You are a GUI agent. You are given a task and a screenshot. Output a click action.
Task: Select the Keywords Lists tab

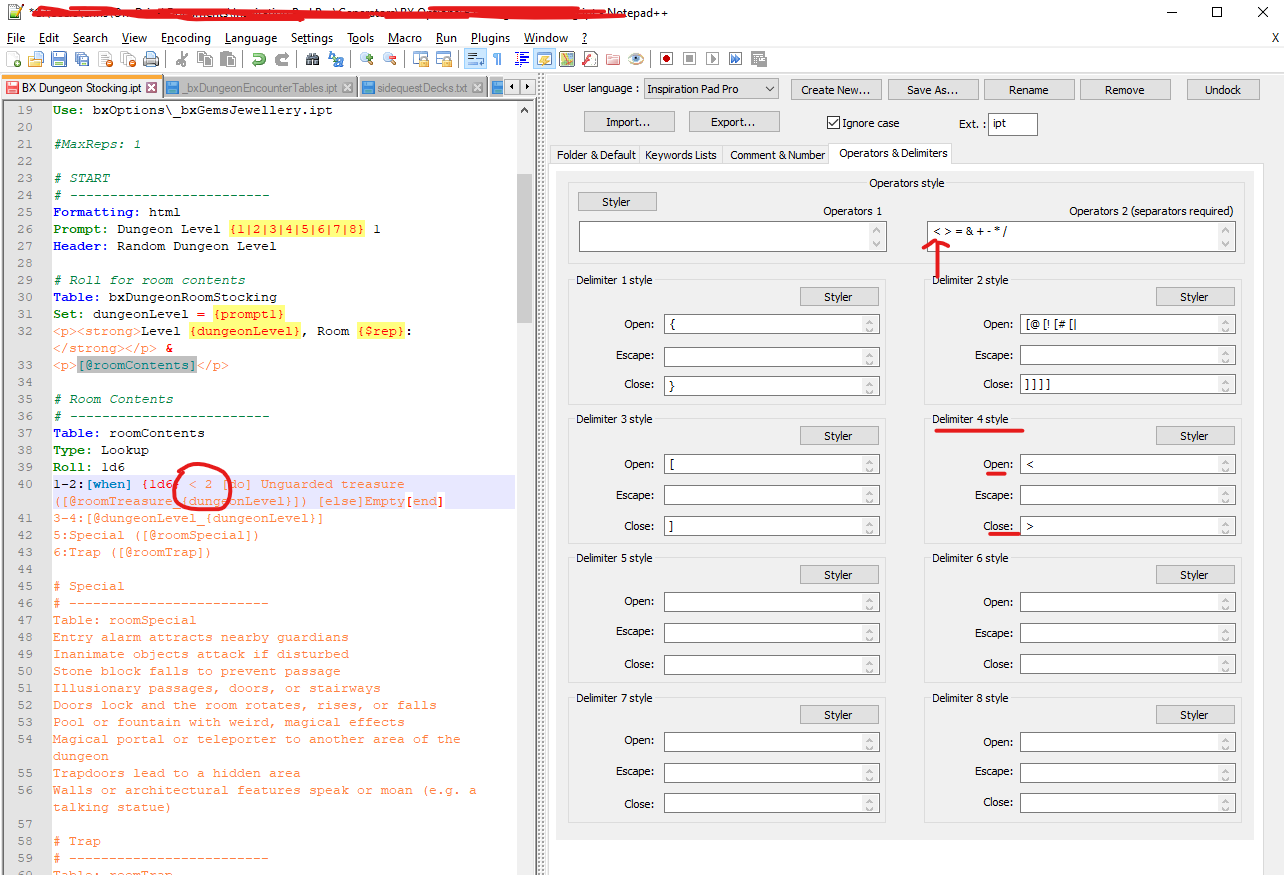[681, 155]
